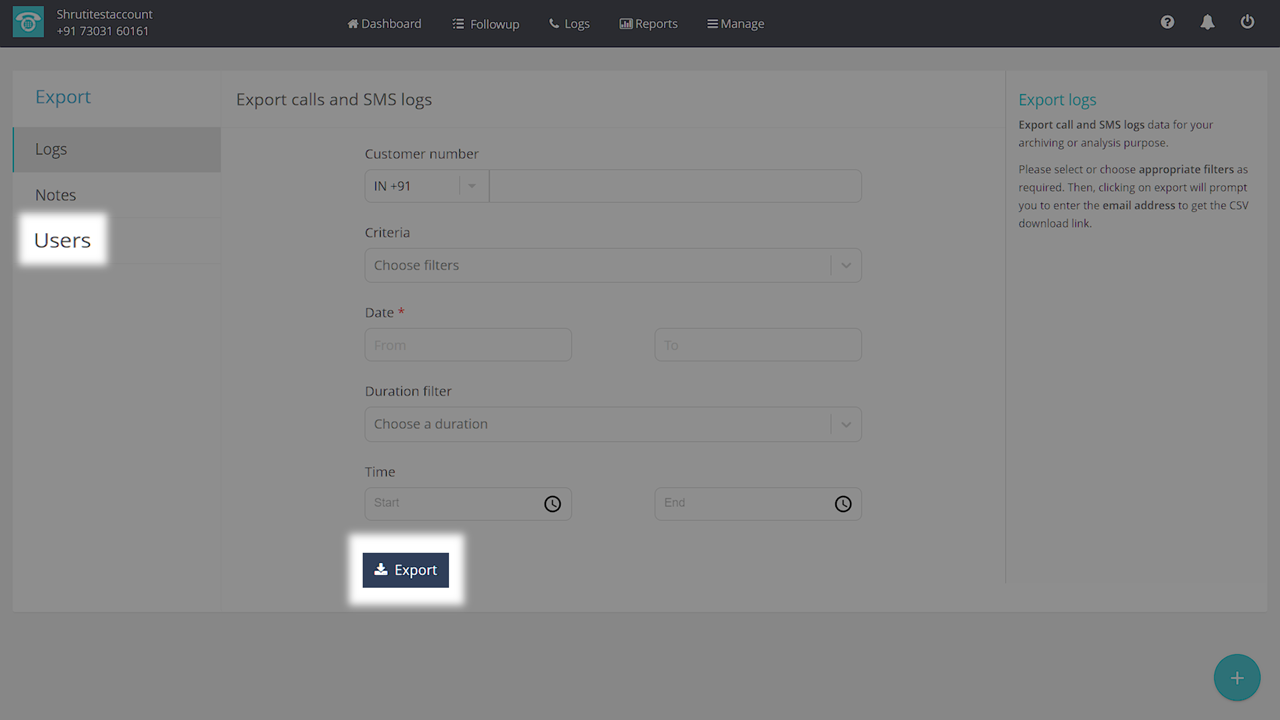Open the help question mark icon
Viewport: 1280px width, 720px height.
coord(1167,22)
